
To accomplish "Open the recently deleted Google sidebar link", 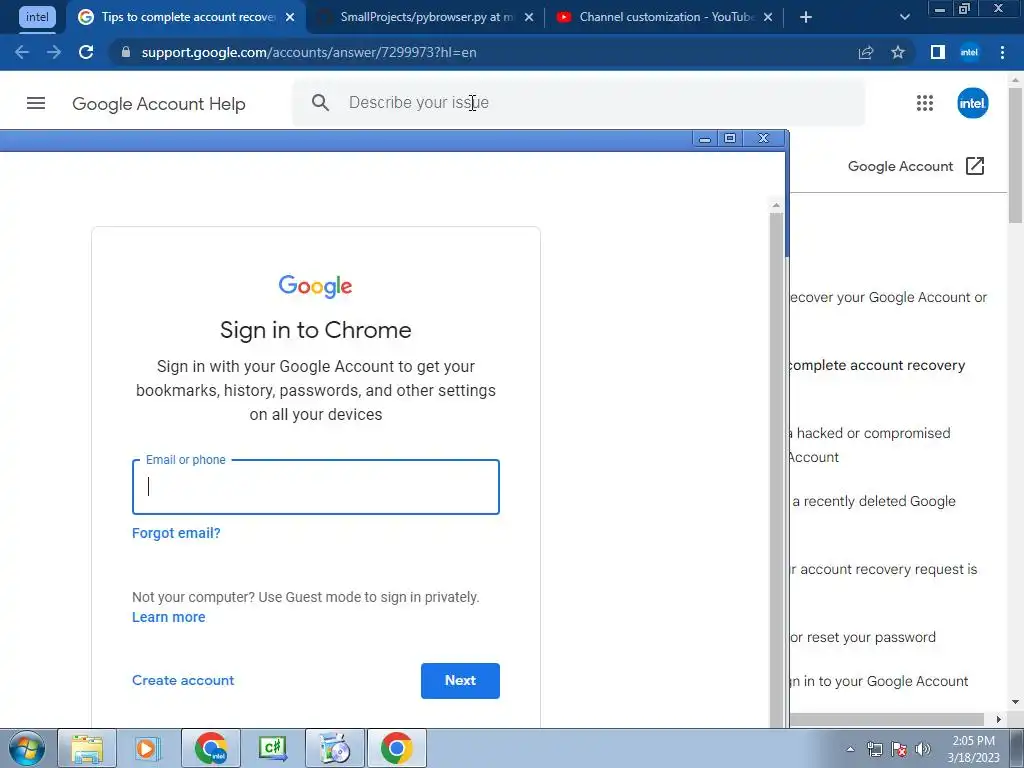I will click(874, 501).
